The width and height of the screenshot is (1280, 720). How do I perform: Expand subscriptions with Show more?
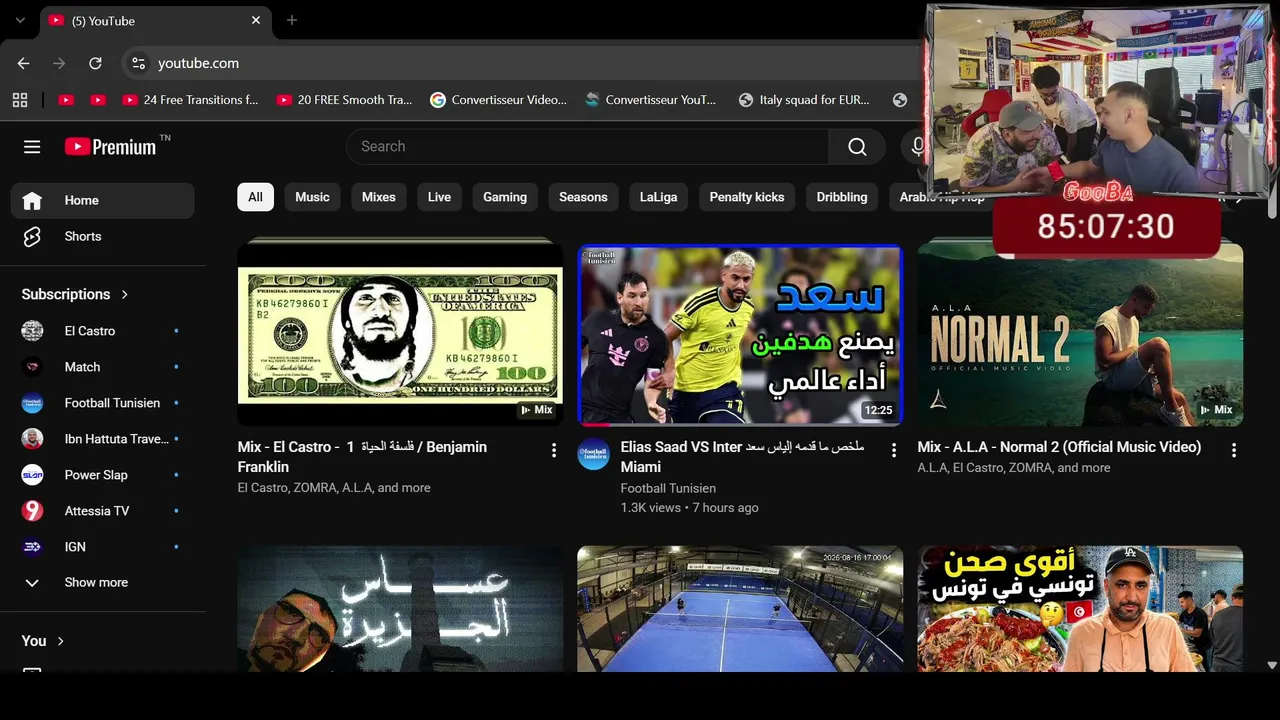102,583
